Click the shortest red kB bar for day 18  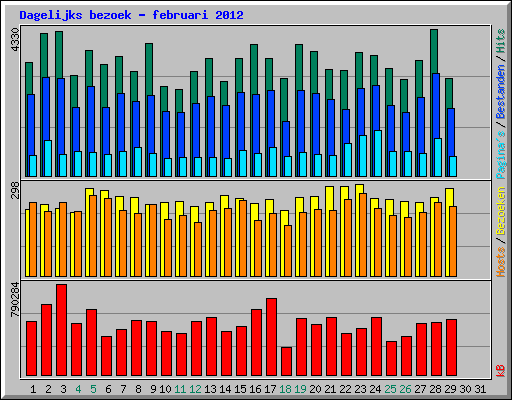pyautogui.click(x=286, y=362)
